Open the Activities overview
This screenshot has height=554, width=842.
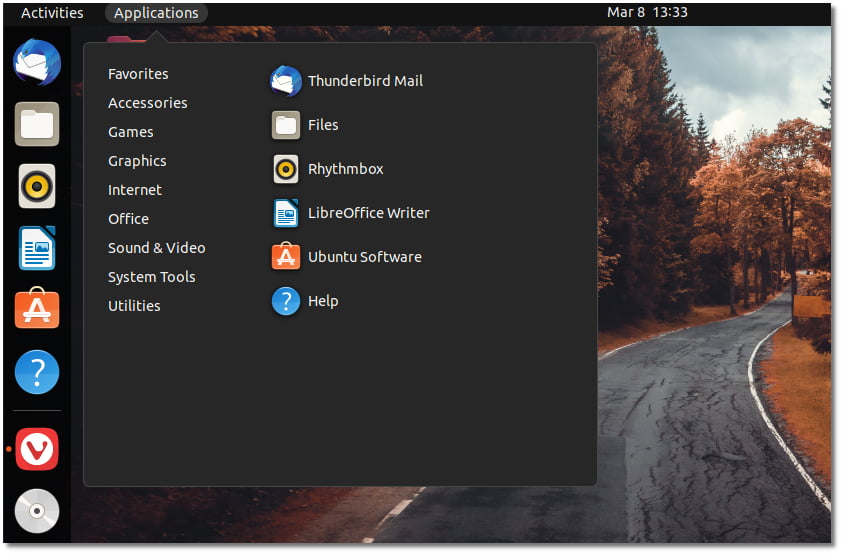[x=52, y=13]
